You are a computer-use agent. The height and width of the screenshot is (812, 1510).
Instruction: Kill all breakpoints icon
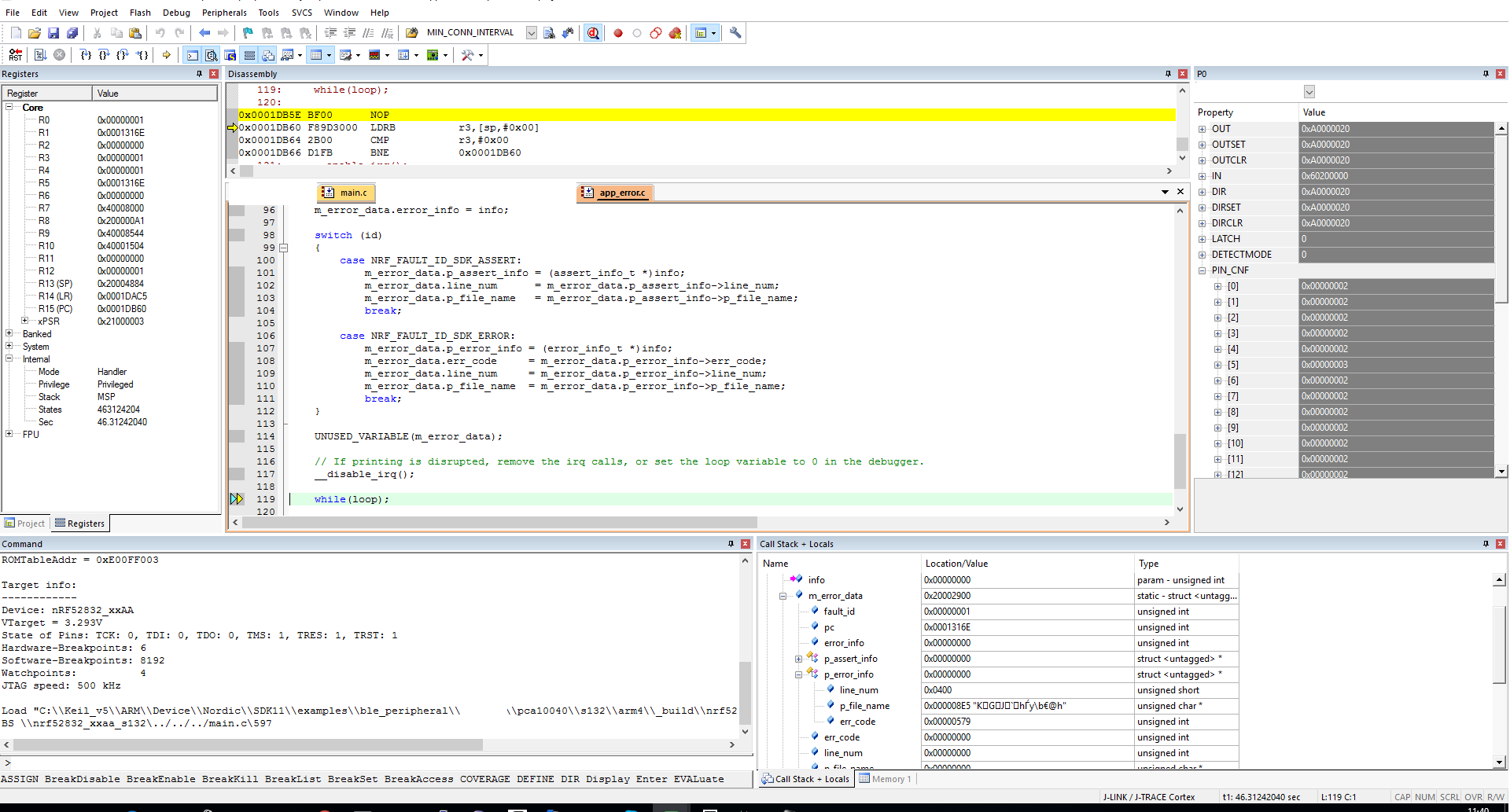point(675,33)
